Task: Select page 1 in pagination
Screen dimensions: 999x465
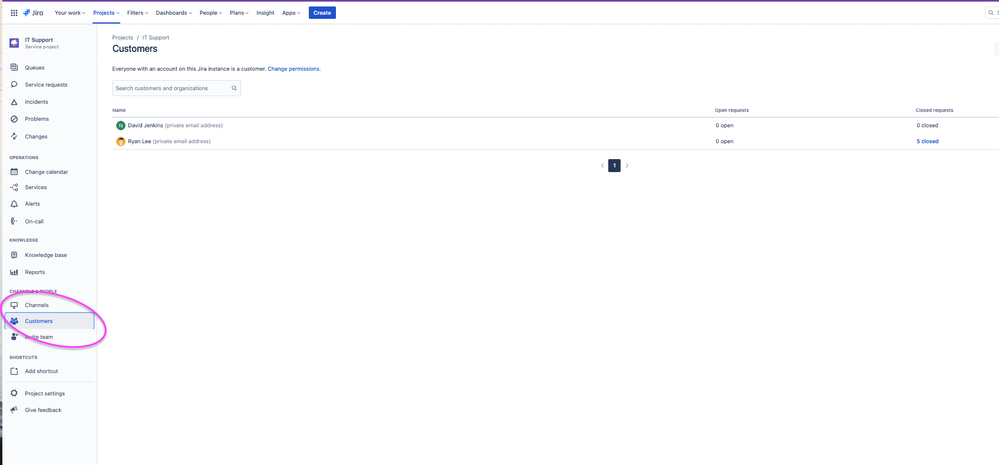Action: [614, 166]
